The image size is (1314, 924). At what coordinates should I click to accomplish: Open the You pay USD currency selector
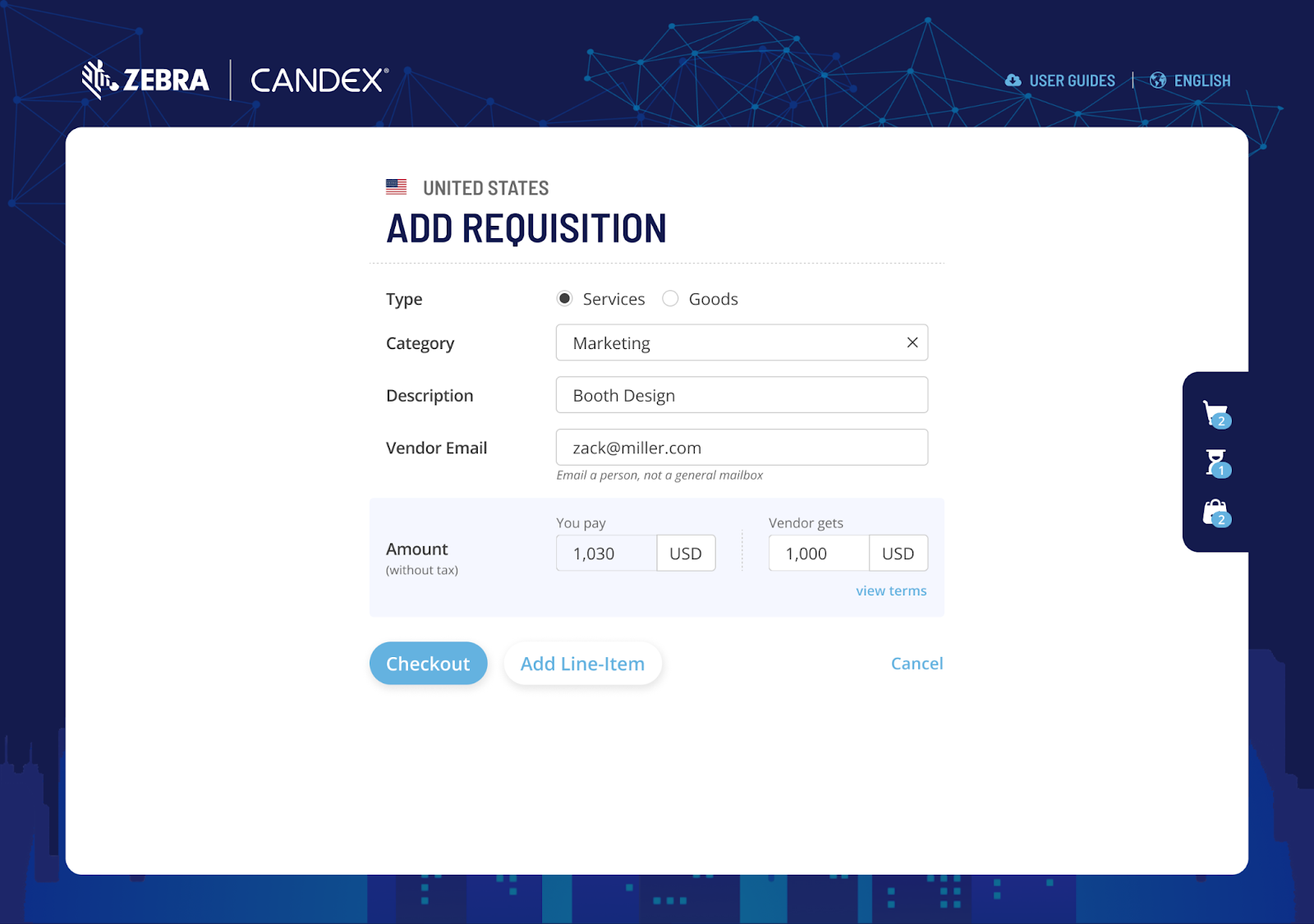click(x=686, y=554)
